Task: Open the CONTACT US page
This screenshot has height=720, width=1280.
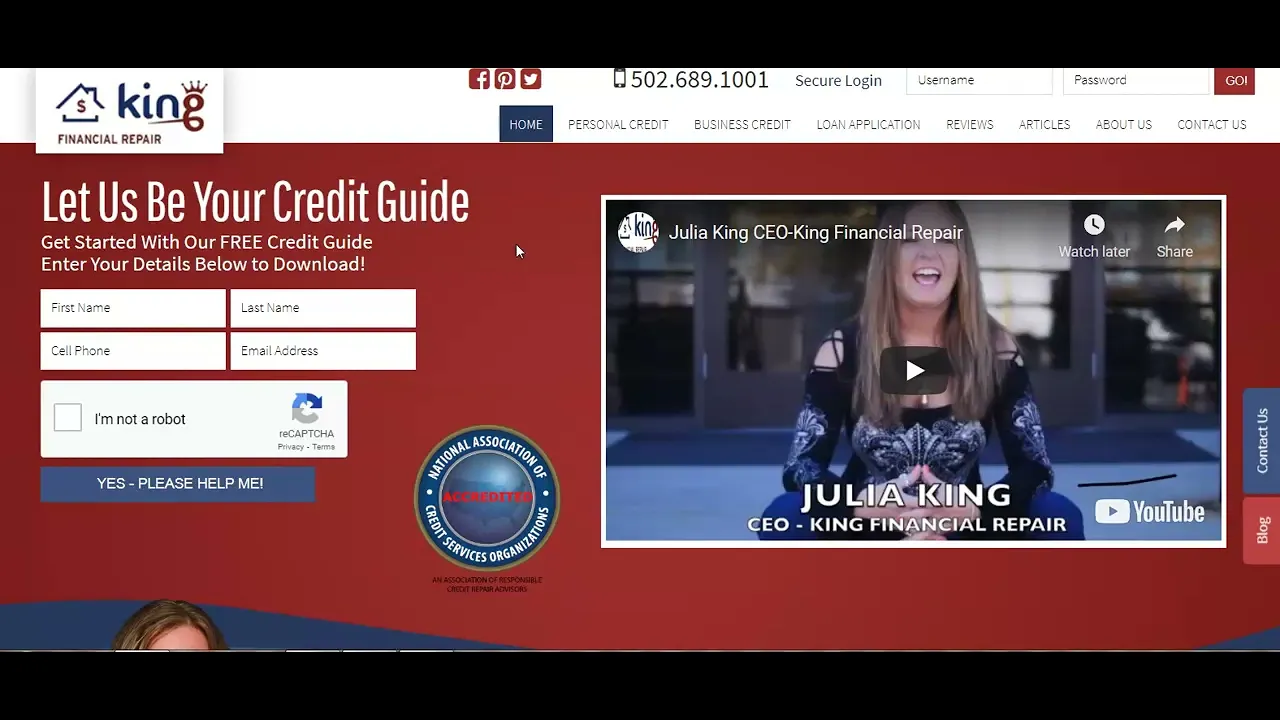Action: (x=1212, y=125)
